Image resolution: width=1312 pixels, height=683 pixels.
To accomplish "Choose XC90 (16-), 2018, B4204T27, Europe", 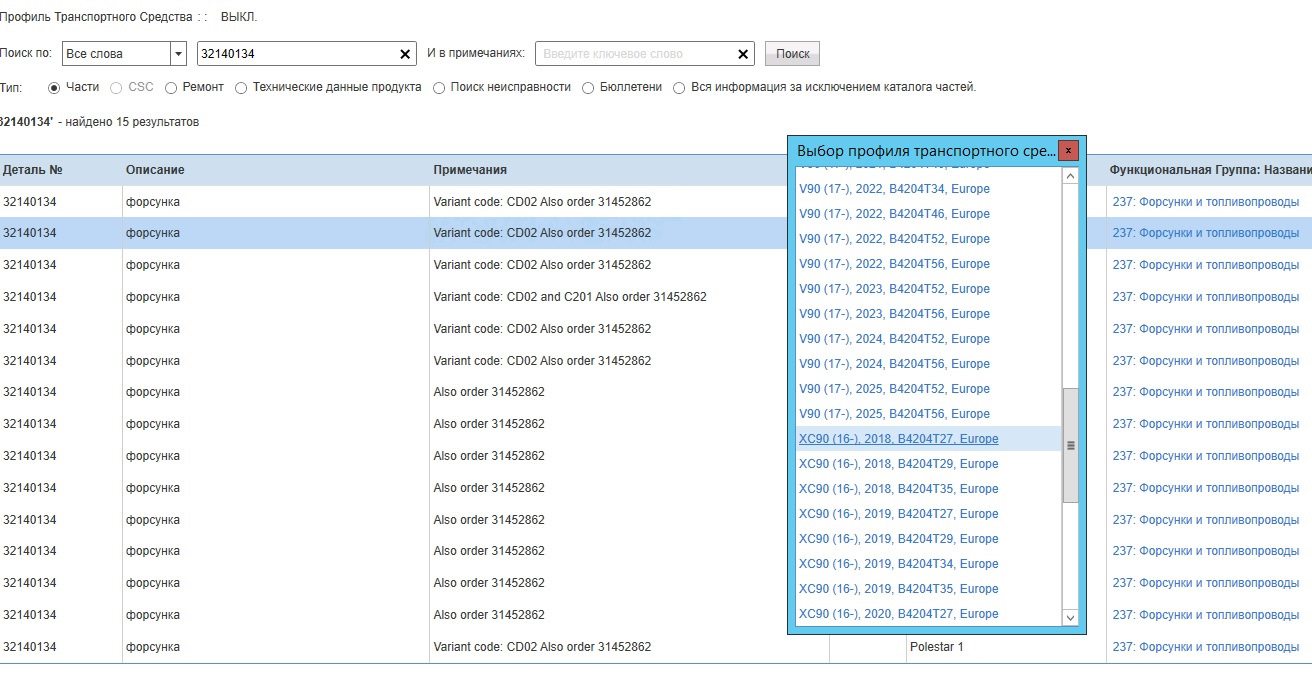I will point(898,439).
